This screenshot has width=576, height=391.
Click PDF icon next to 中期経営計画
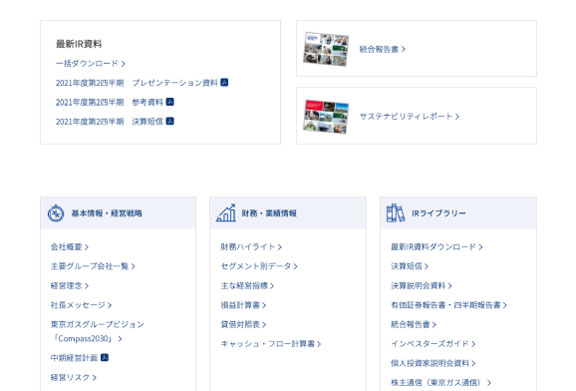point(105,357)
